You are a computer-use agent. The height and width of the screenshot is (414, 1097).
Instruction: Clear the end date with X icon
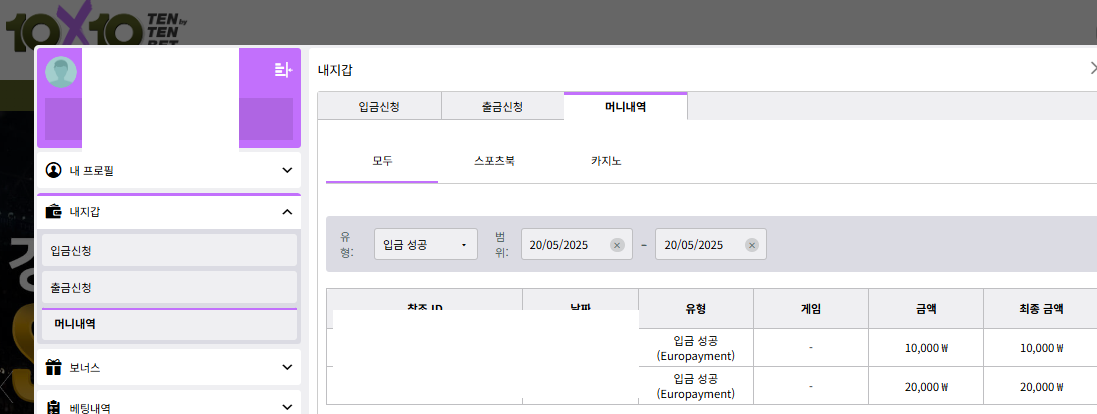coord(751,245)
